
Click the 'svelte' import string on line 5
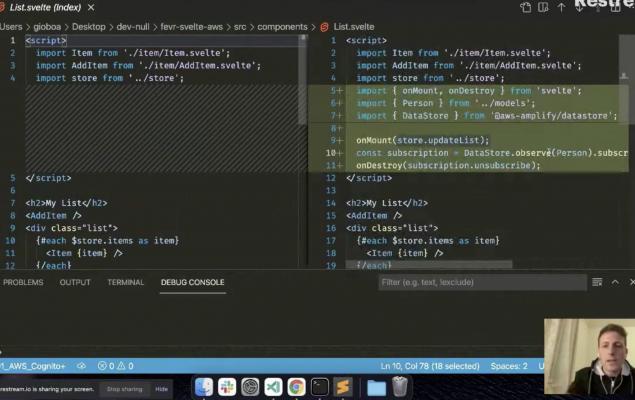pos(556,91)
